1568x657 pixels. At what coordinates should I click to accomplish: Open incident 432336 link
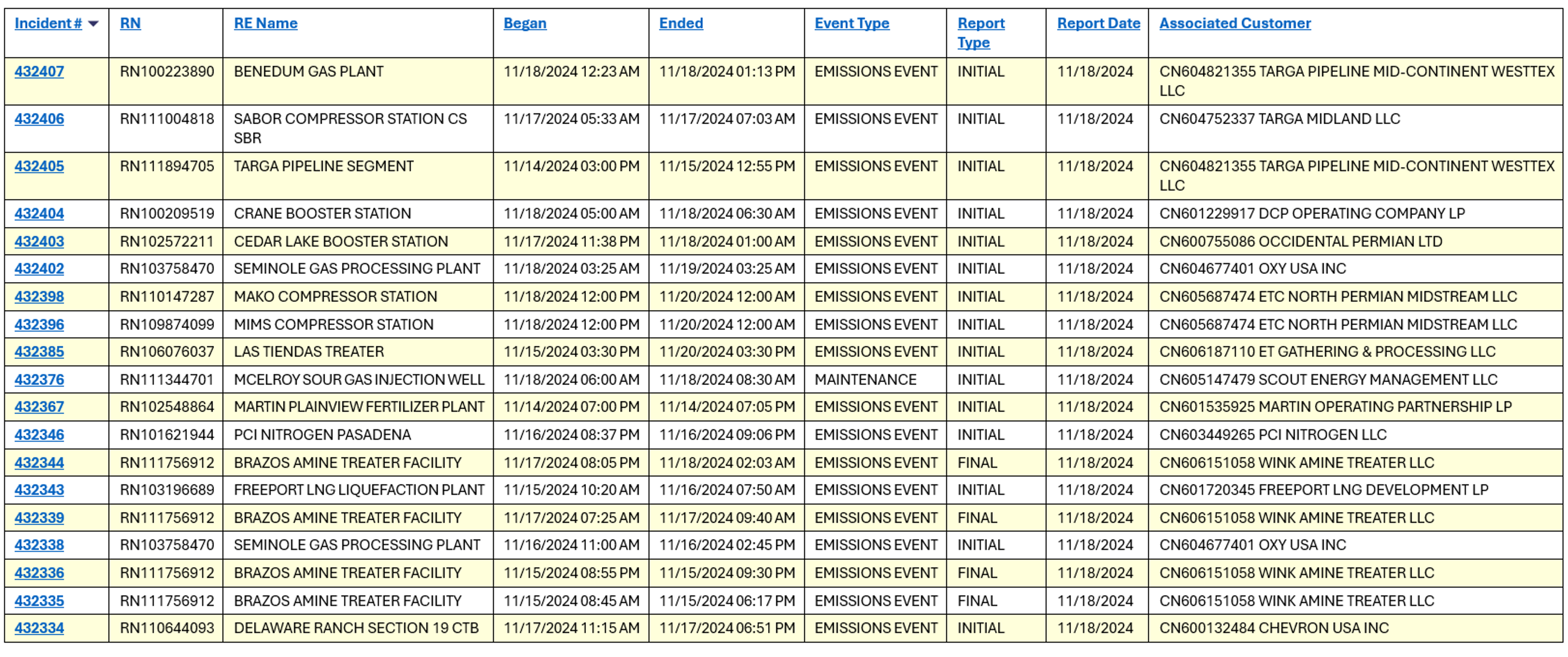39,573
